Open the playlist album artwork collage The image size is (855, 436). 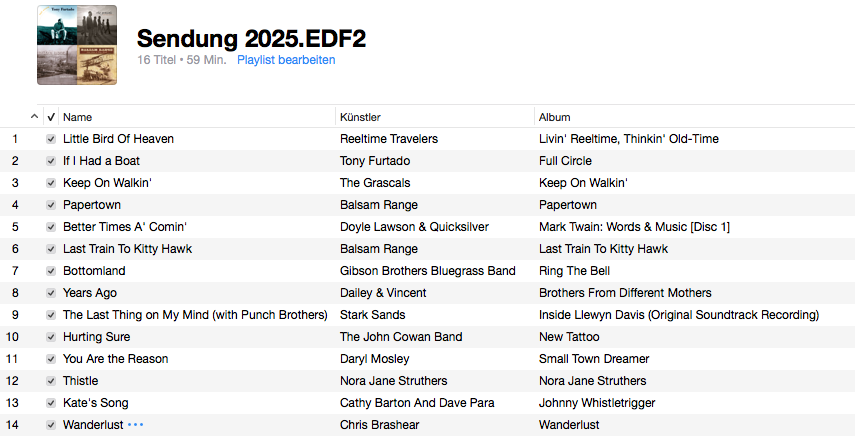pyautogui.click(x=77, y=45)
